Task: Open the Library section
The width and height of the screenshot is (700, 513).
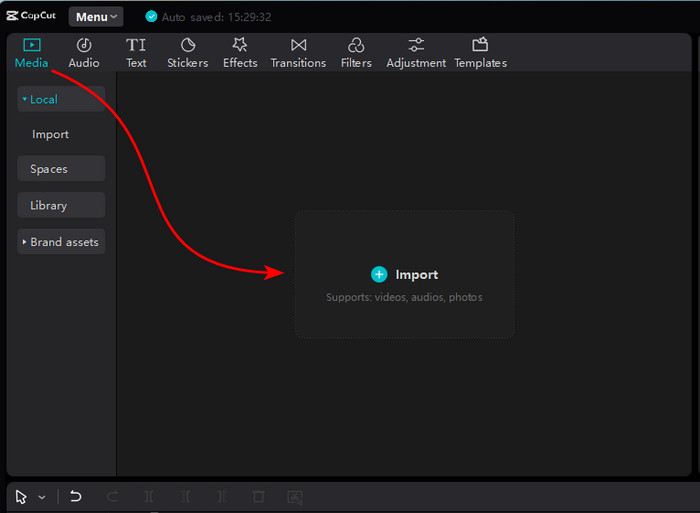Action: tap(61, 205)
